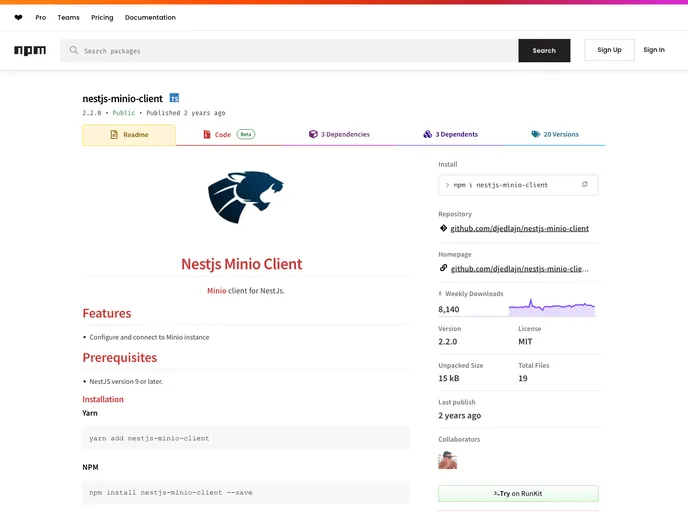Open the Homepage github link

click(520, 269)
